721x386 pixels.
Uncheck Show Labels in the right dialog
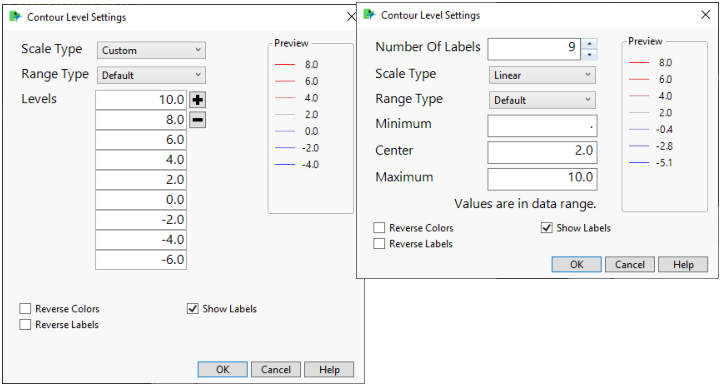tap(547, 228)
